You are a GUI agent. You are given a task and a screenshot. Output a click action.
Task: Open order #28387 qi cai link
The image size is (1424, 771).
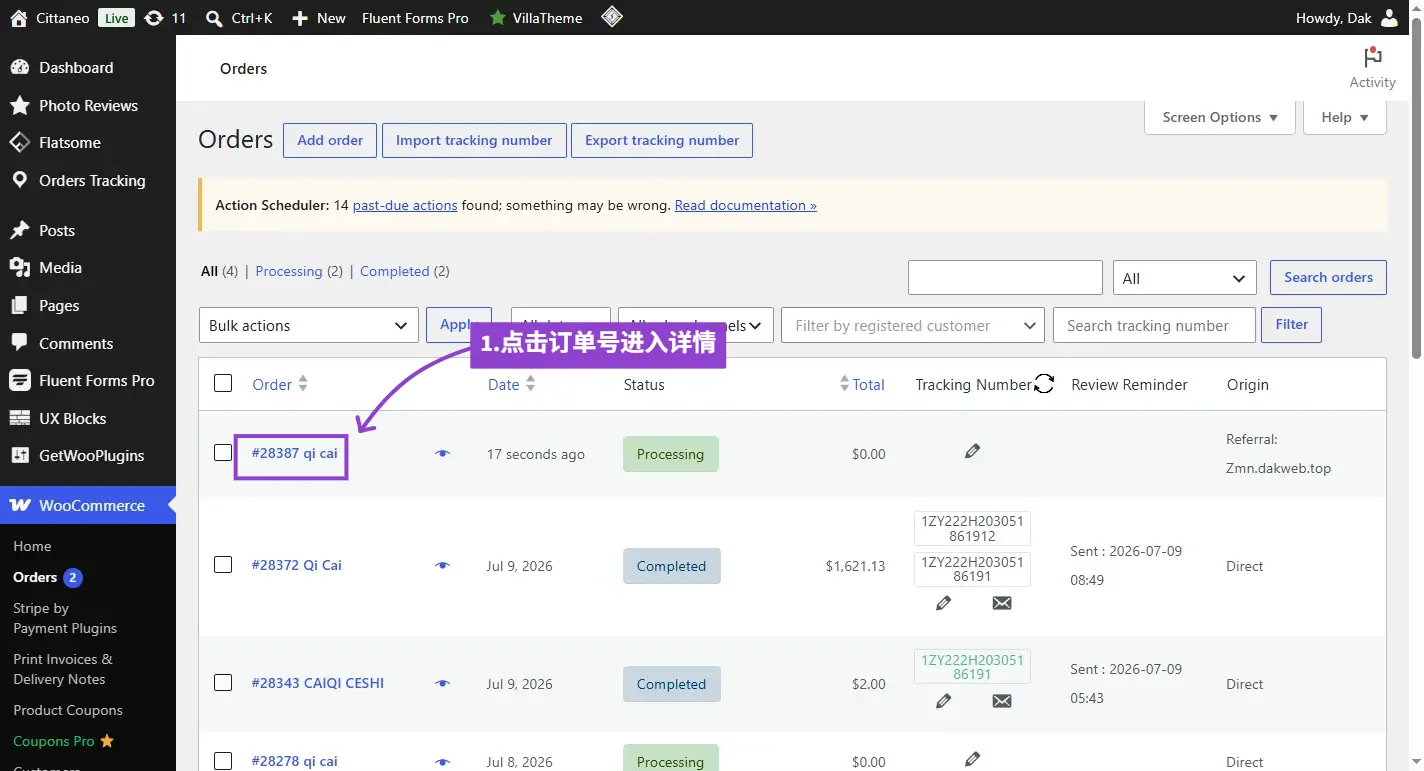tap(294, 453)
